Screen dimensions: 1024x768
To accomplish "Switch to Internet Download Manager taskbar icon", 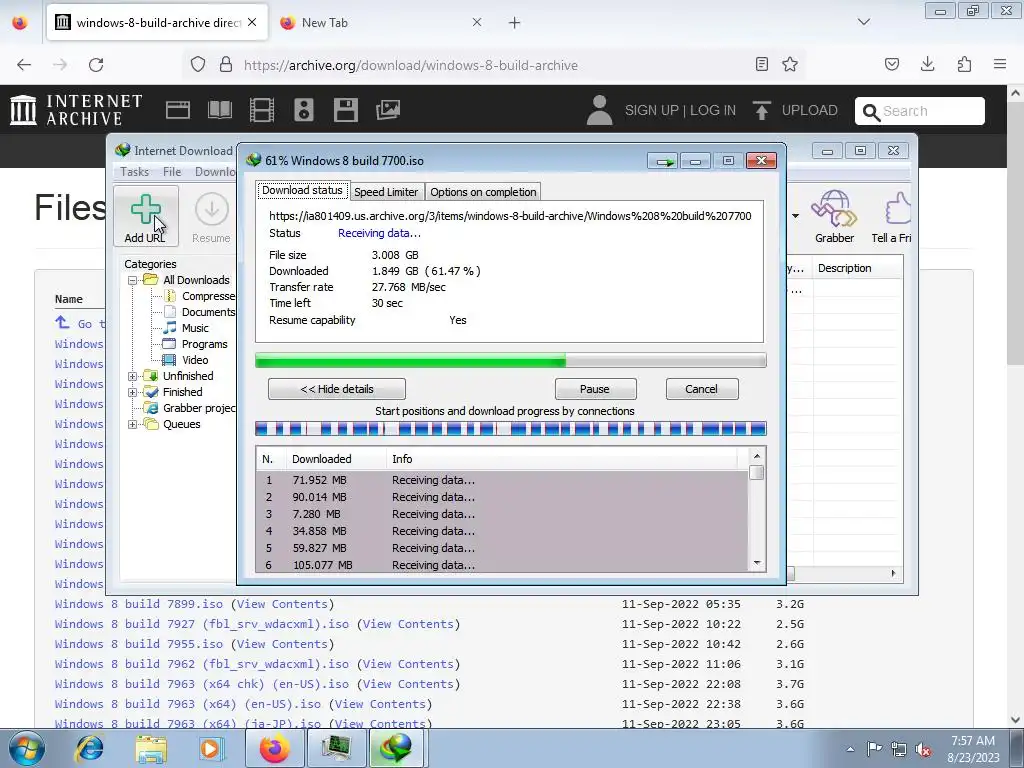I will (398, 748).
